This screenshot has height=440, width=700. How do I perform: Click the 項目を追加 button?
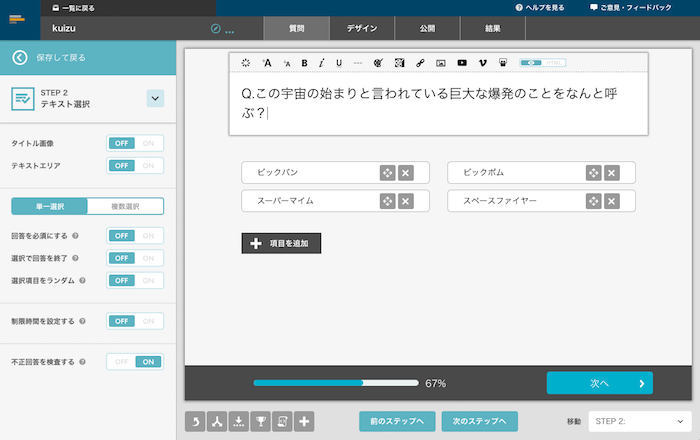tap(281, 243)
